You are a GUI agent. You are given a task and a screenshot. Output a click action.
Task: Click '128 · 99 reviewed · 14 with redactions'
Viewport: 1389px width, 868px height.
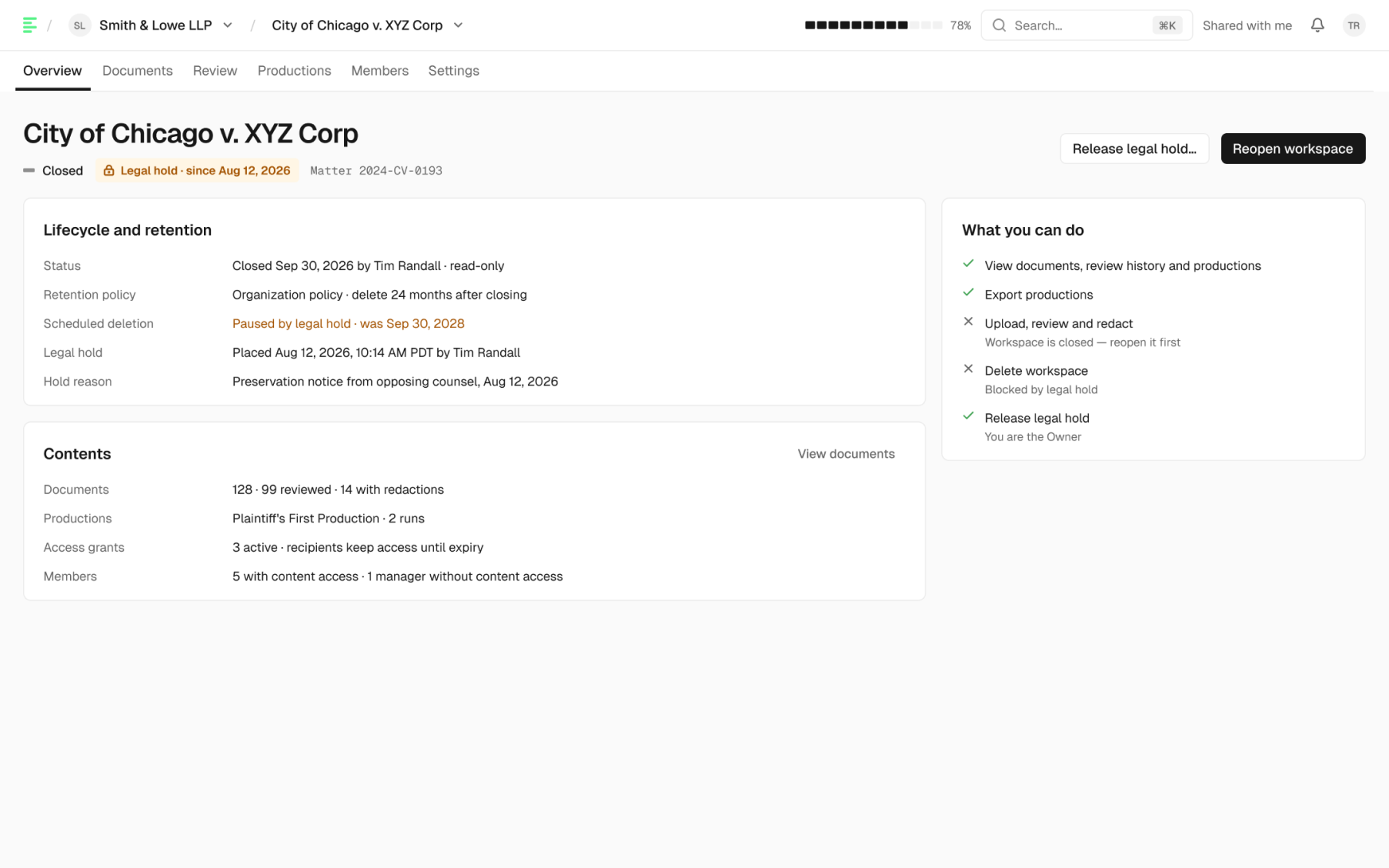click(x=338, y=490)
